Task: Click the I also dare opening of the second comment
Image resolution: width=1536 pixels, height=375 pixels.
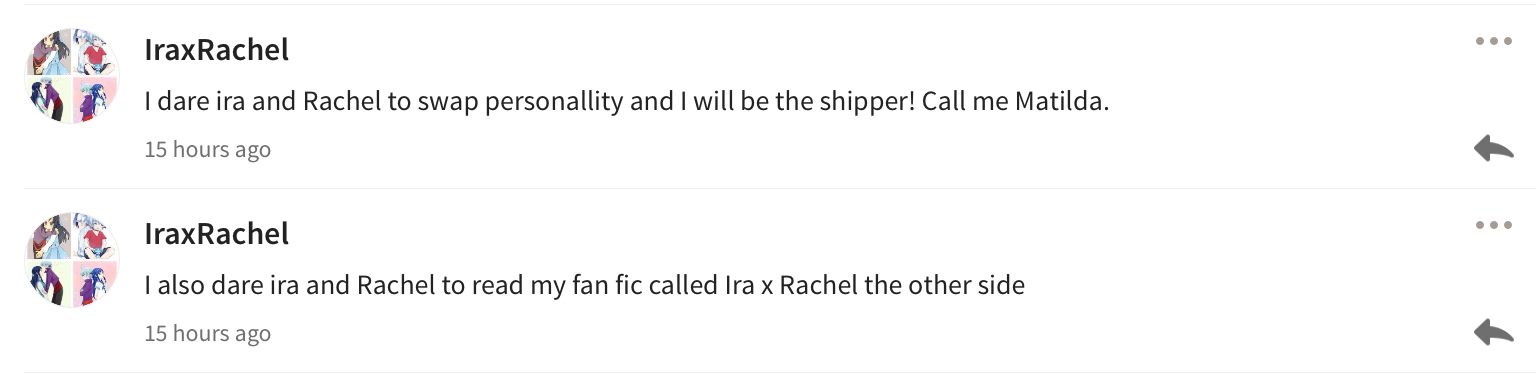Action: click(x=205, y=286)
